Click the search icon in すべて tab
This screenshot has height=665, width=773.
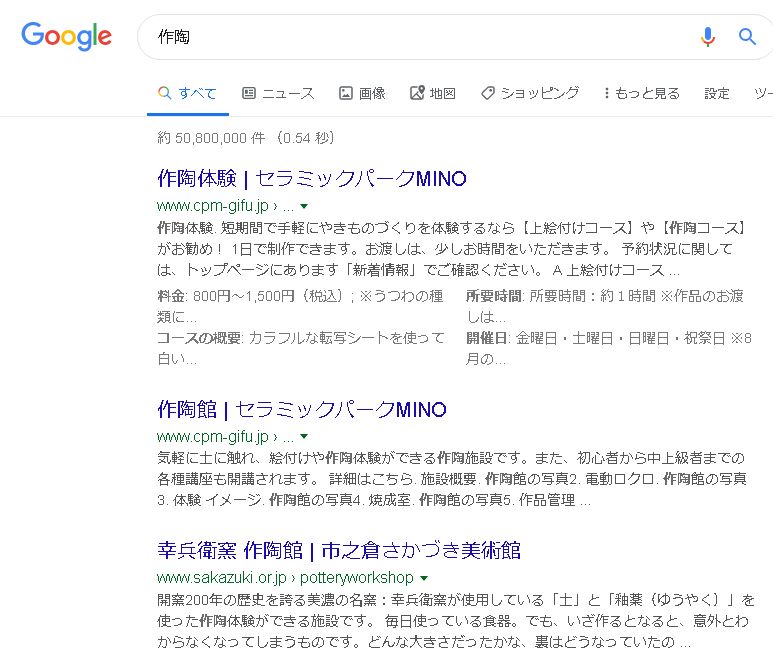(x=165, y=93)
